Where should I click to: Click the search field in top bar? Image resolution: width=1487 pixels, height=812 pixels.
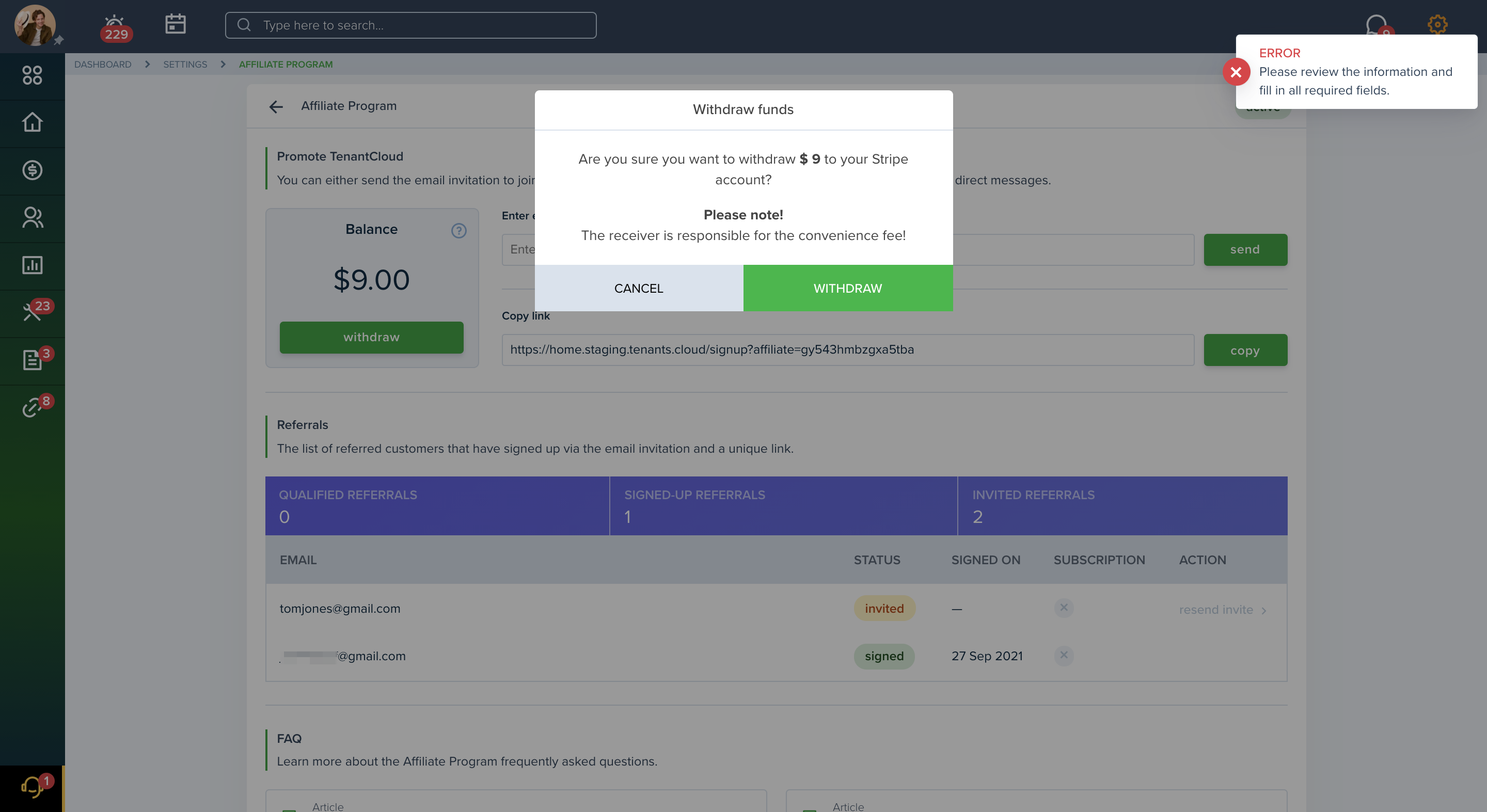pyautogui.click(x=410, y=25)
